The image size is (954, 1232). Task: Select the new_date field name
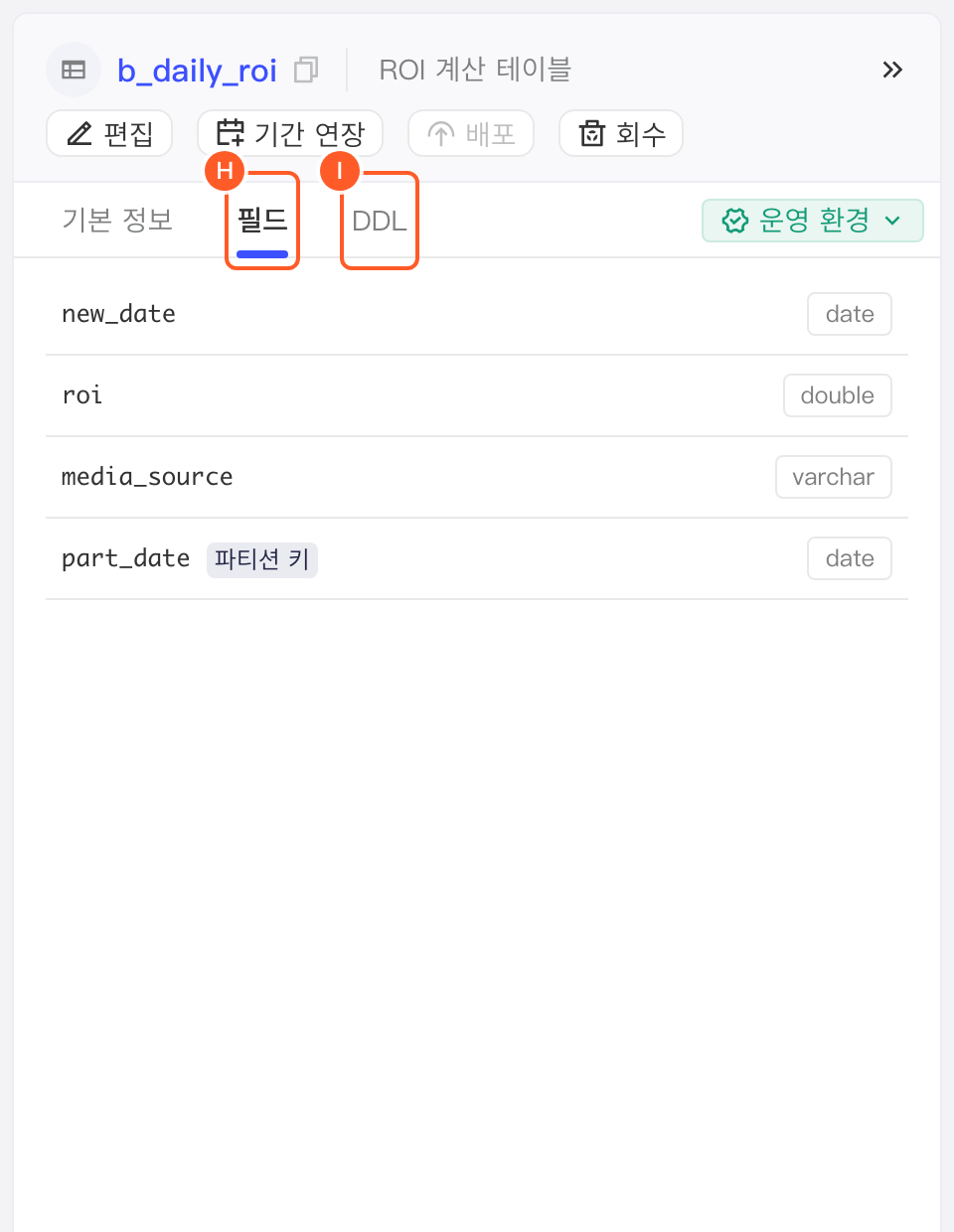tap(118, 314)
